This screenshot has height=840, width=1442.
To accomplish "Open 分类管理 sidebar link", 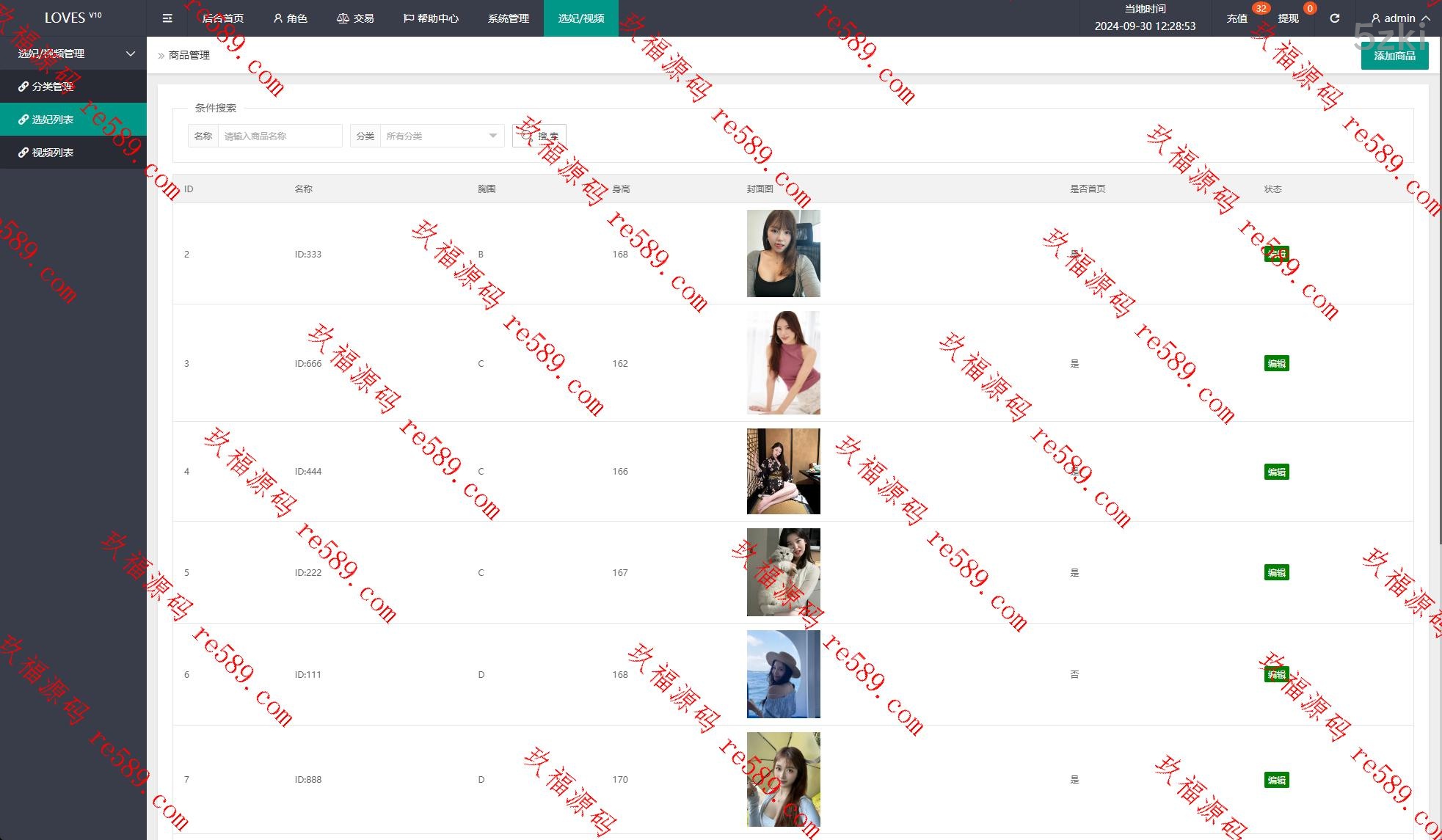I will coord(52,87).
